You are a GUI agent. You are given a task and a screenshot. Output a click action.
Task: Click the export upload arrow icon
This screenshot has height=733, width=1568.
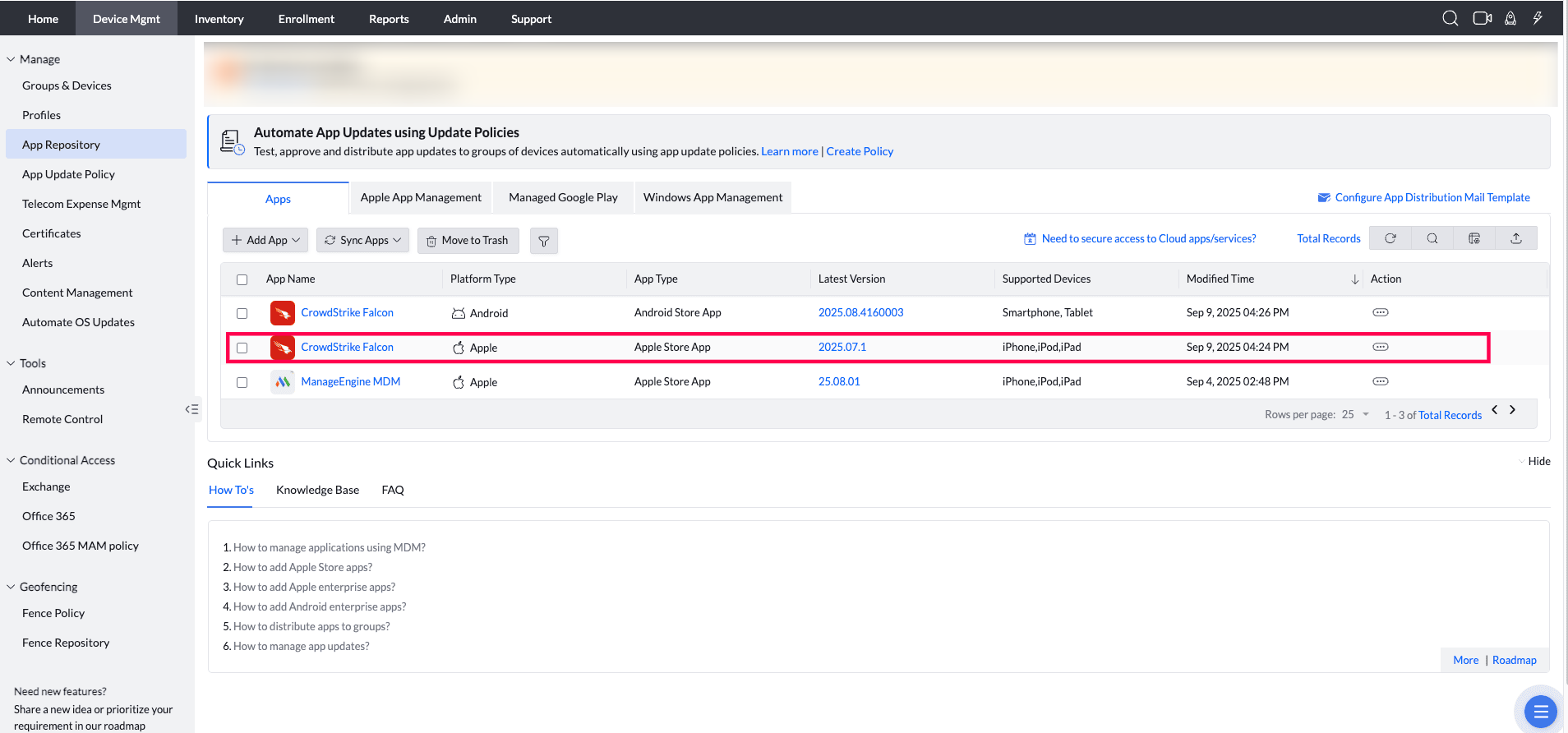[x=1516, y=238]
